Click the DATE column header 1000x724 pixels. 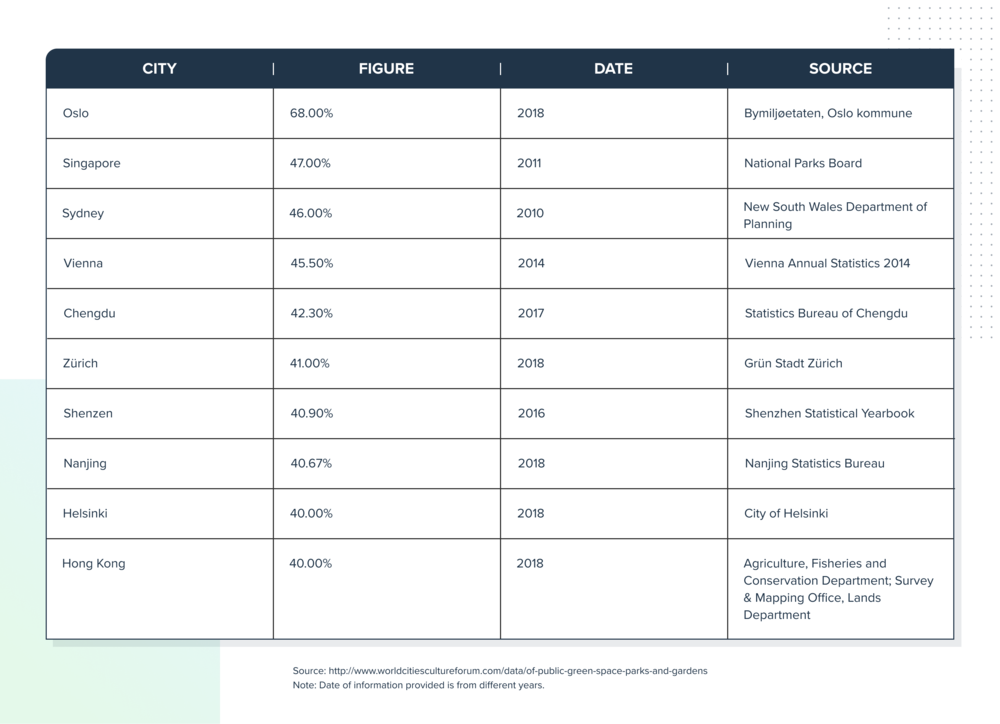614,69
